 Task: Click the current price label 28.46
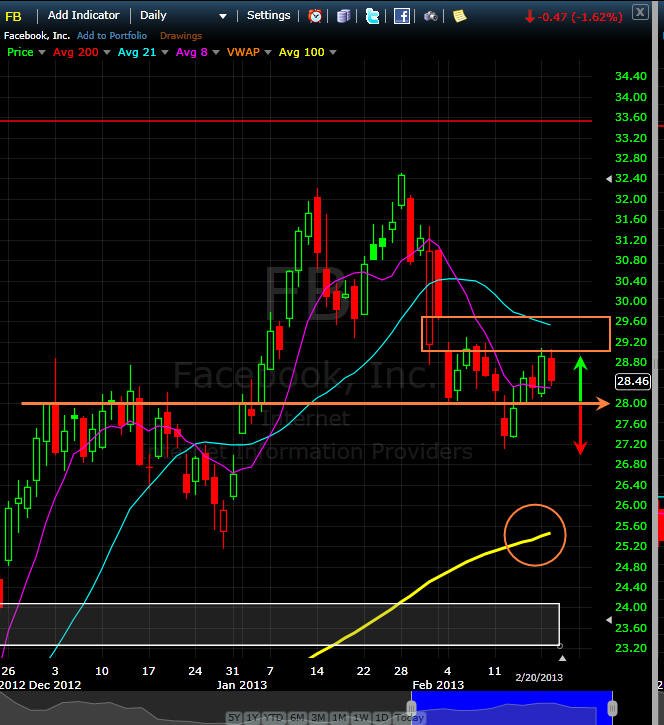[x=633, y=381]
